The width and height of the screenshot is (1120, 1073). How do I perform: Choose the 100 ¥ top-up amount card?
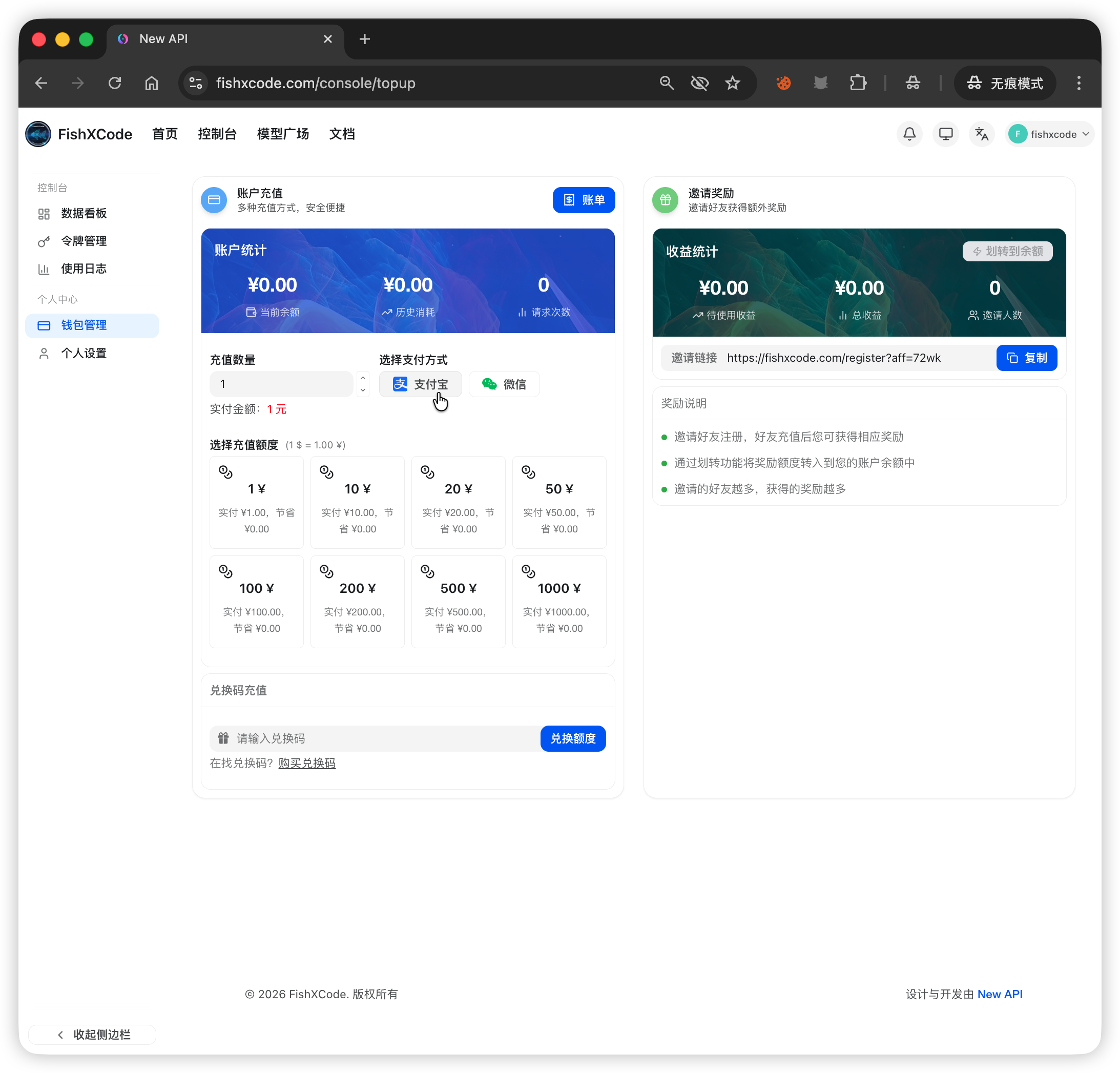(257, 601)
